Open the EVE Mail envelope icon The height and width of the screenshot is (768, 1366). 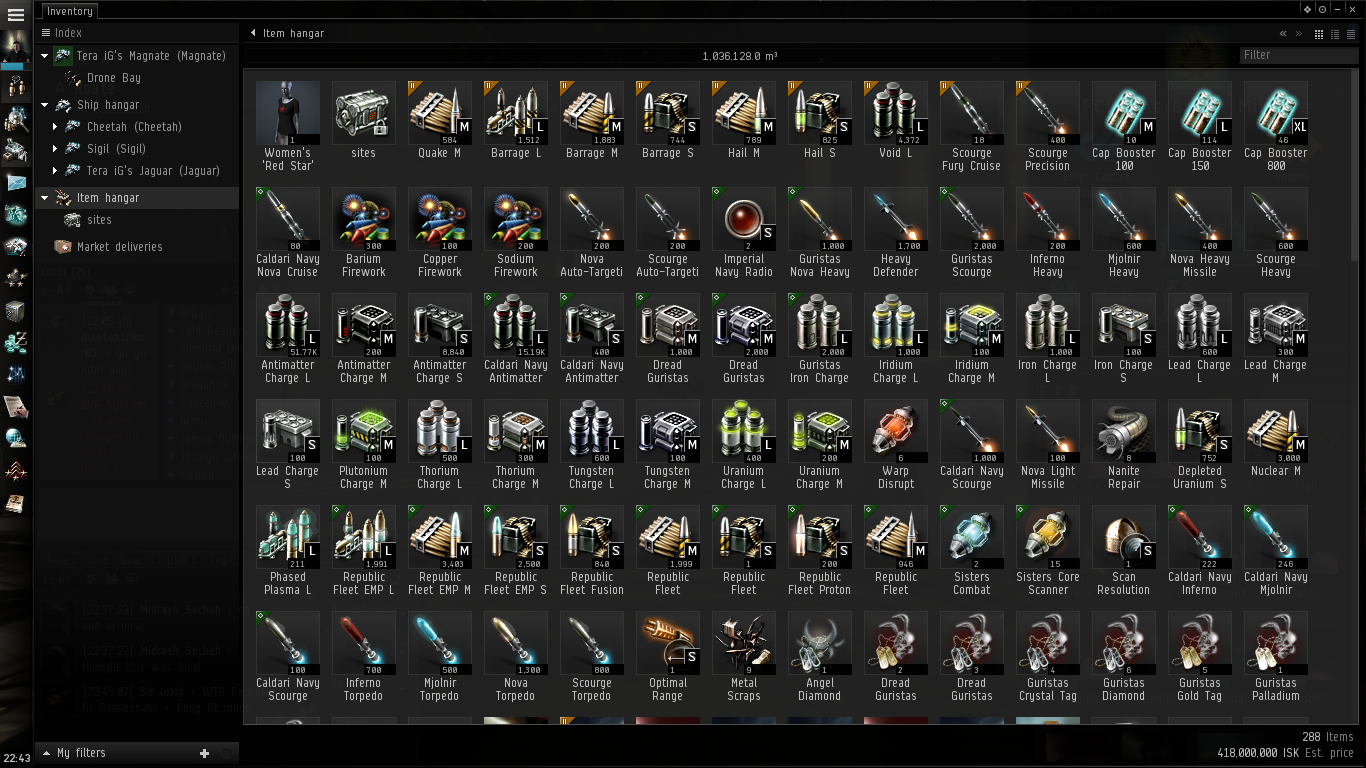pos(16,182)
